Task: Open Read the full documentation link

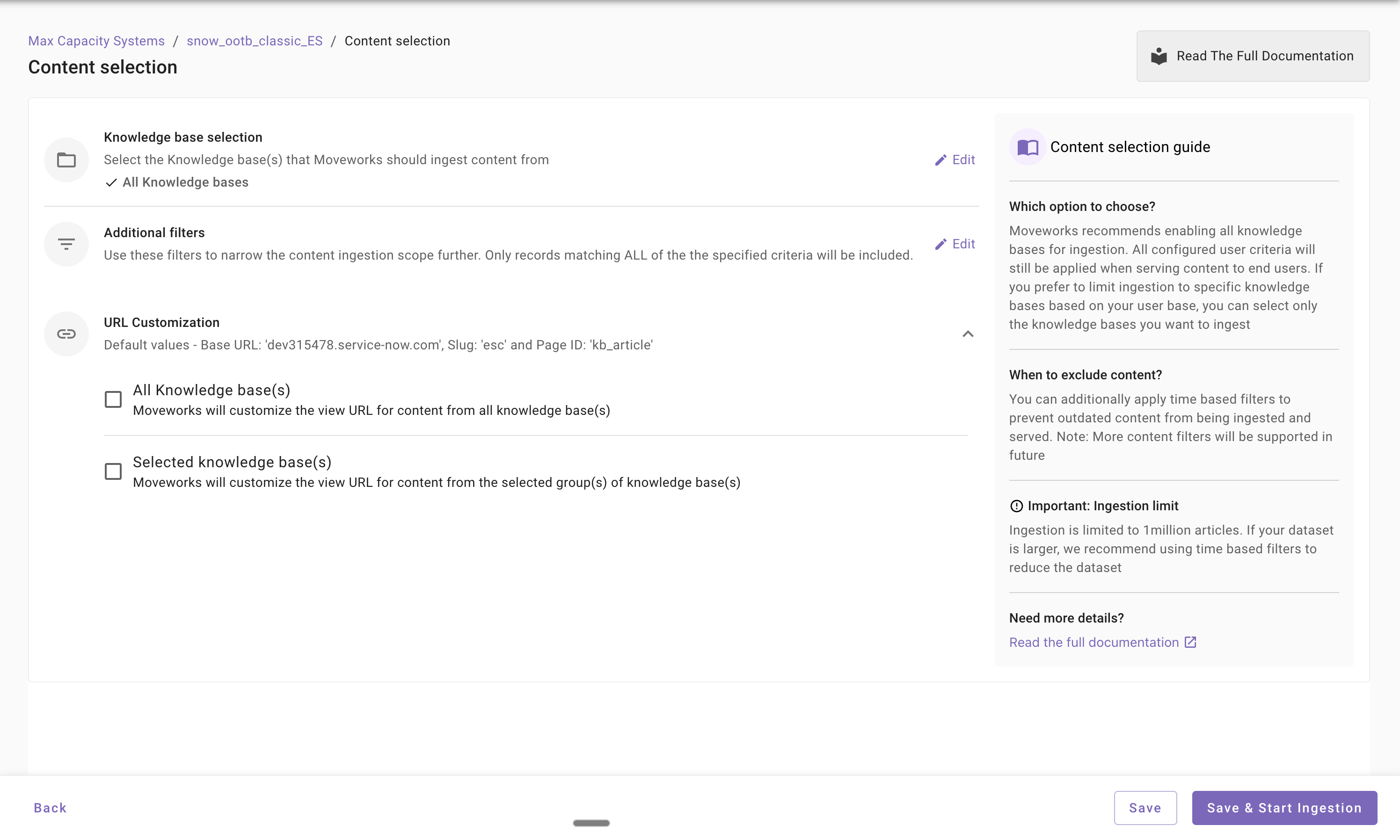Action: (x=1094, y=643)
